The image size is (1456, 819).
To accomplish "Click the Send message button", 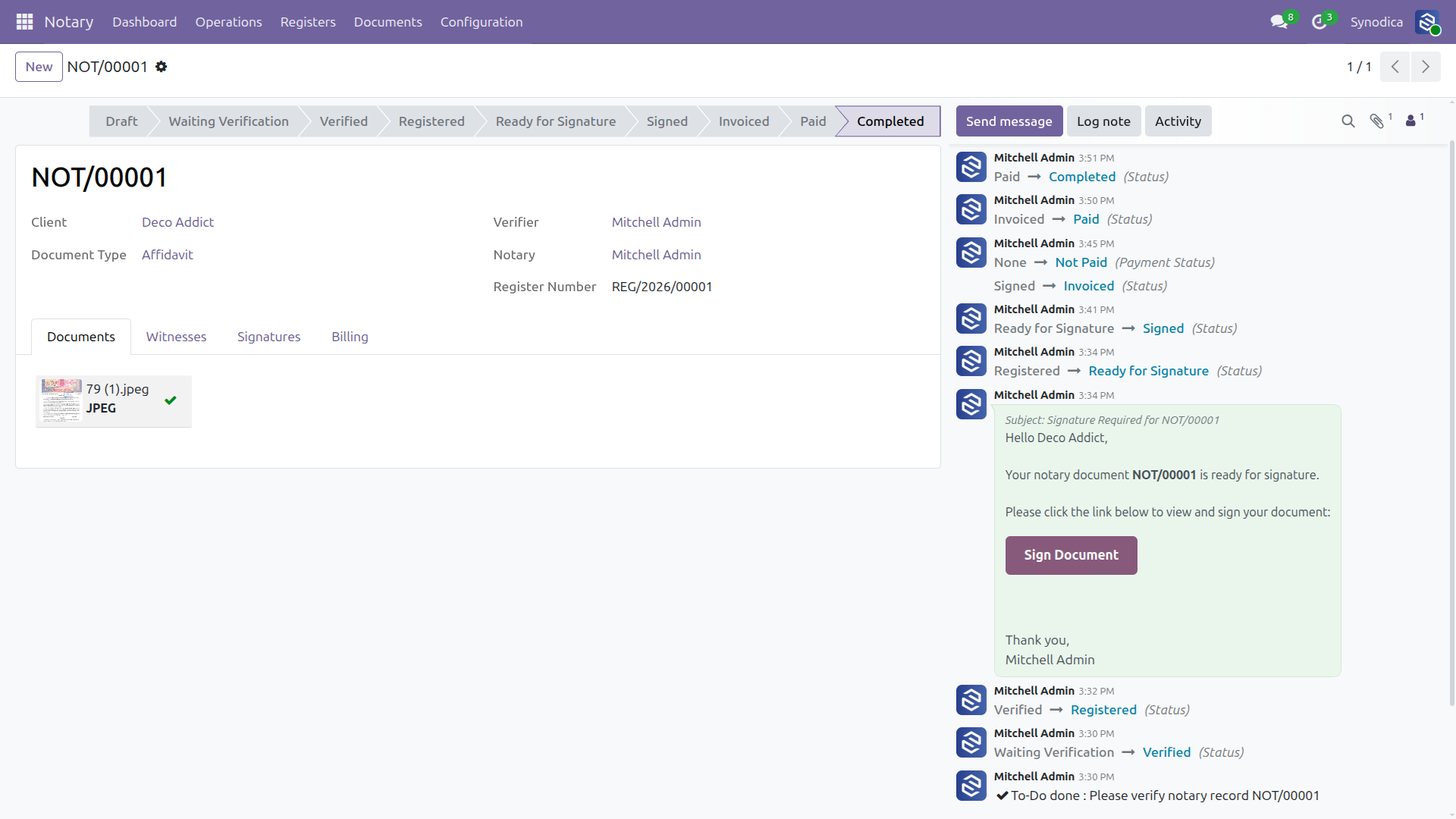I will (x=1009, y=121).
